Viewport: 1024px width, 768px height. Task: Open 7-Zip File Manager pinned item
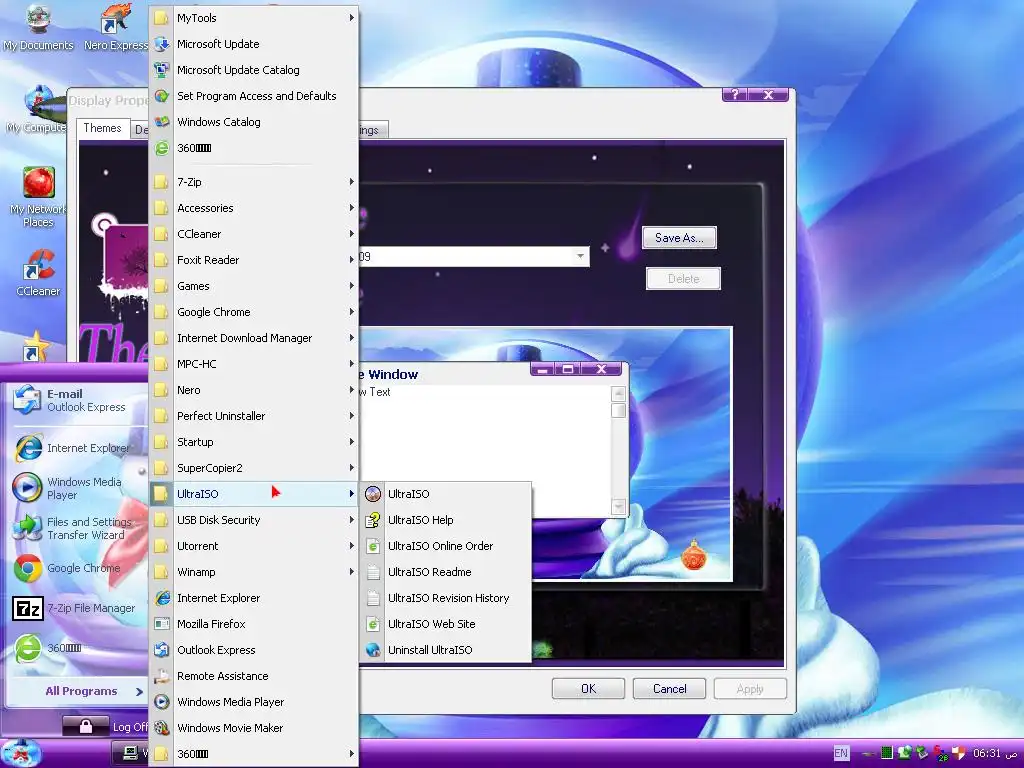coord(76,608)
